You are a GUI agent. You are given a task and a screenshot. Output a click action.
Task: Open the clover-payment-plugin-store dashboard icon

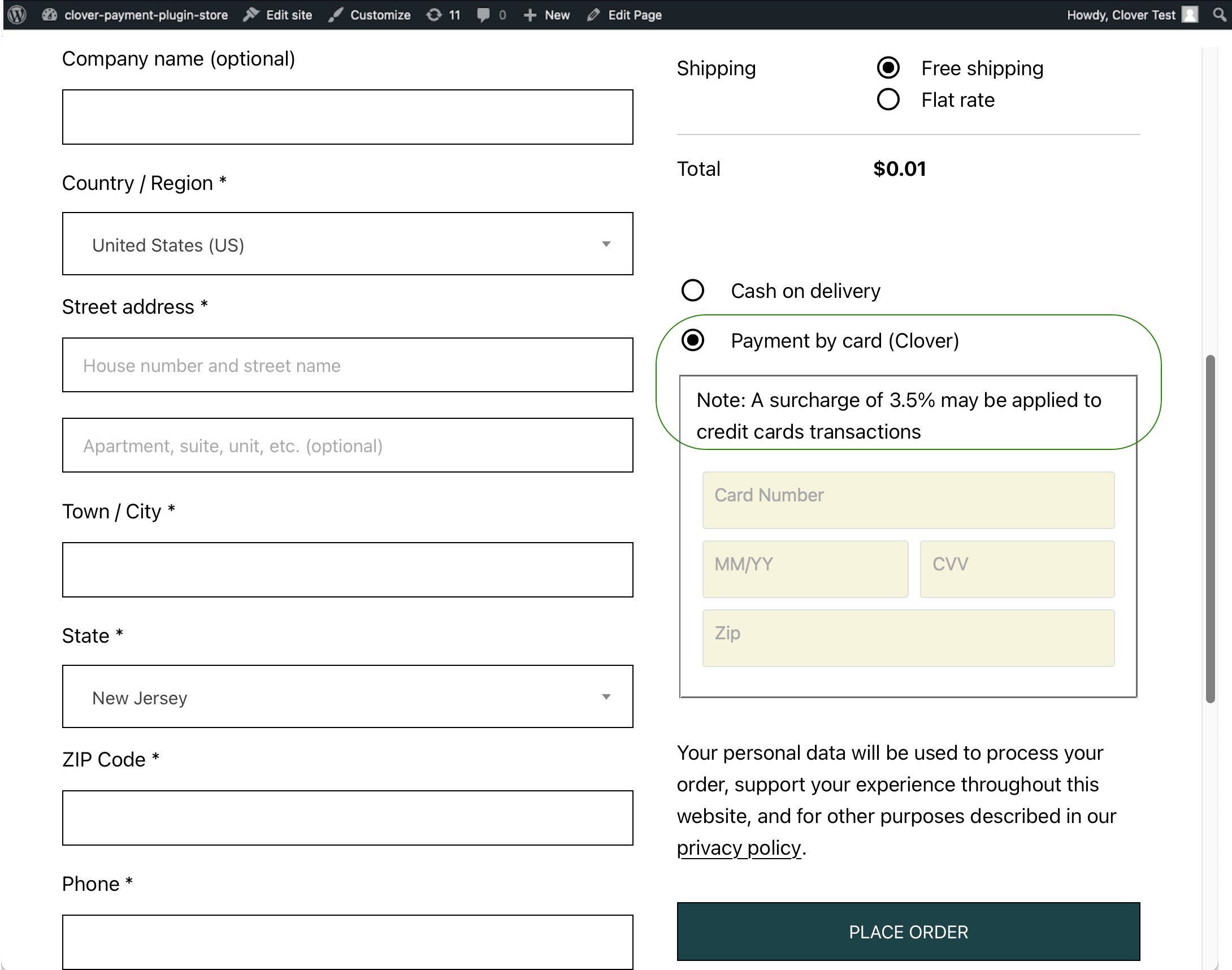pos(49,15)
